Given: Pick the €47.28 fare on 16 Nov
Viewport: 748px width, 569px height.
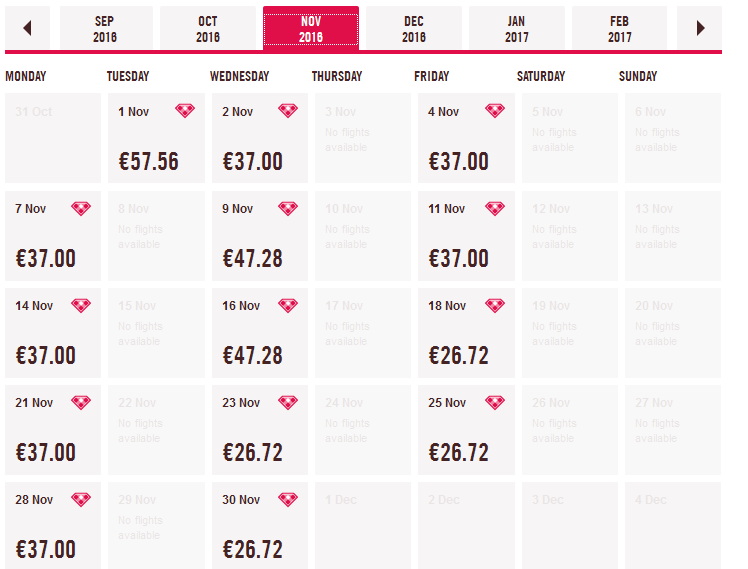Looking at the screenshot, I should pos(252,355).
